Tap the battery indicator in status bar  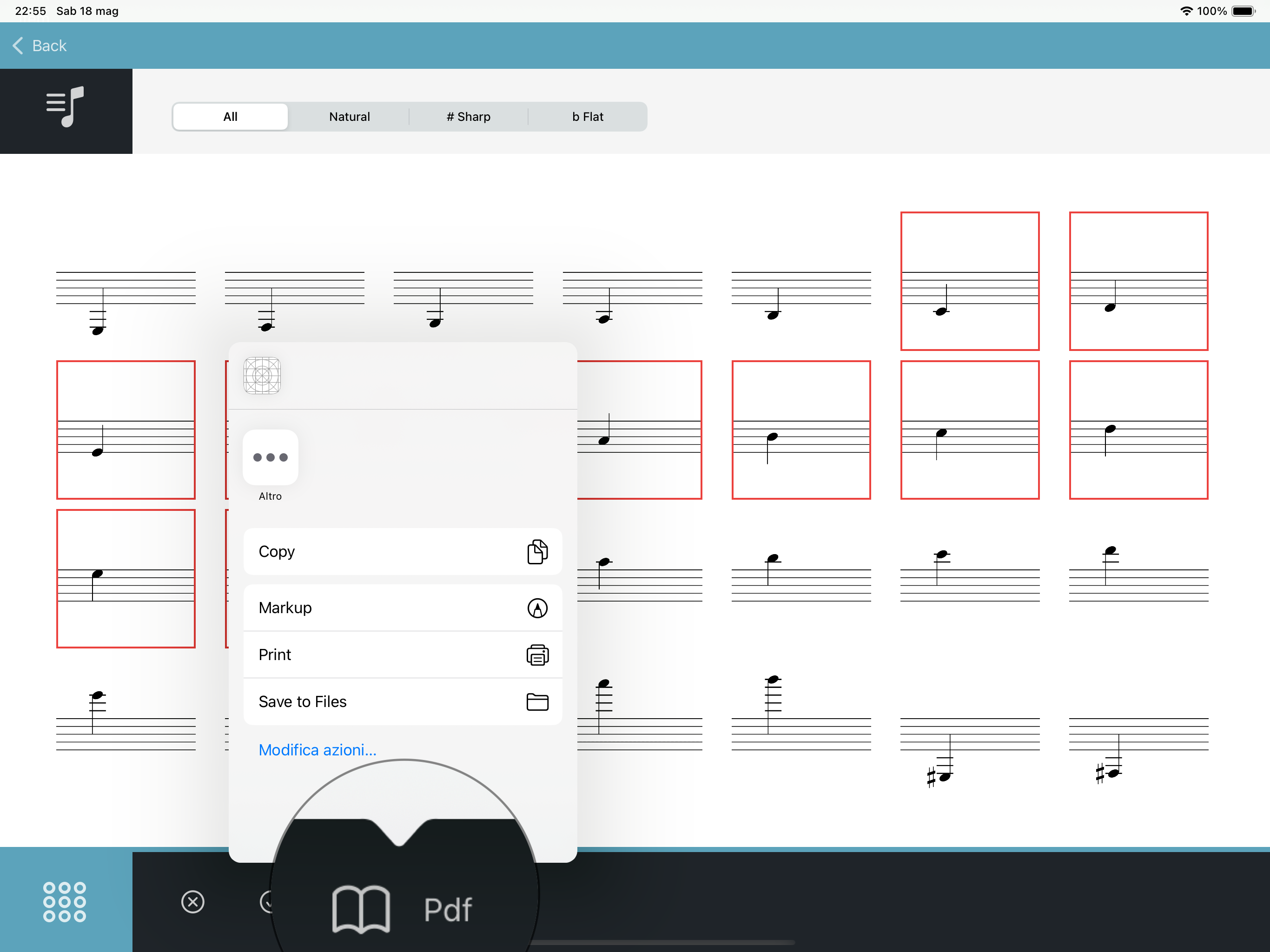click(1244, 11)
